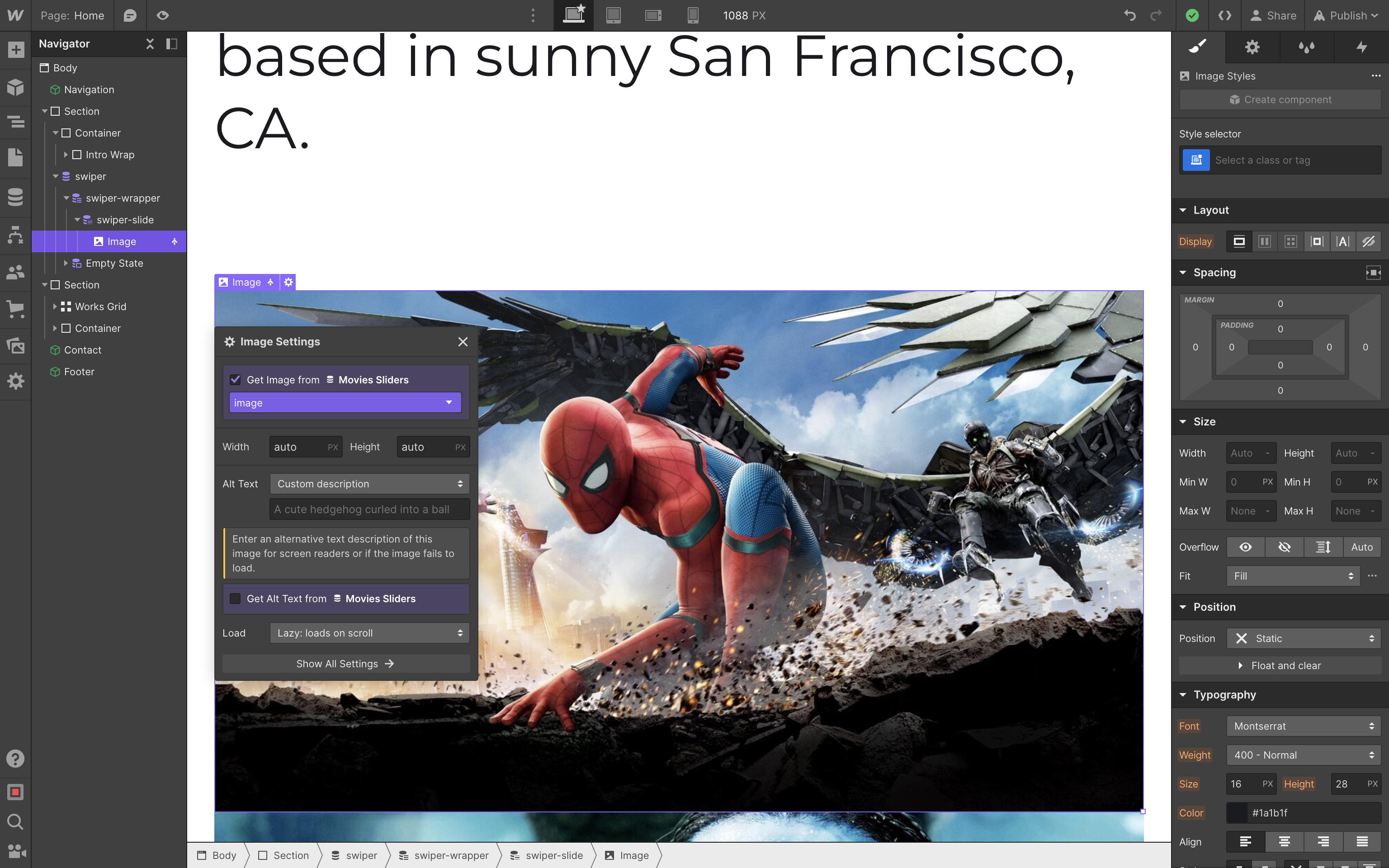Screen dimensions: 1389x868
Task: Select Works Grid in Navigator
Action: click(100, 307)
